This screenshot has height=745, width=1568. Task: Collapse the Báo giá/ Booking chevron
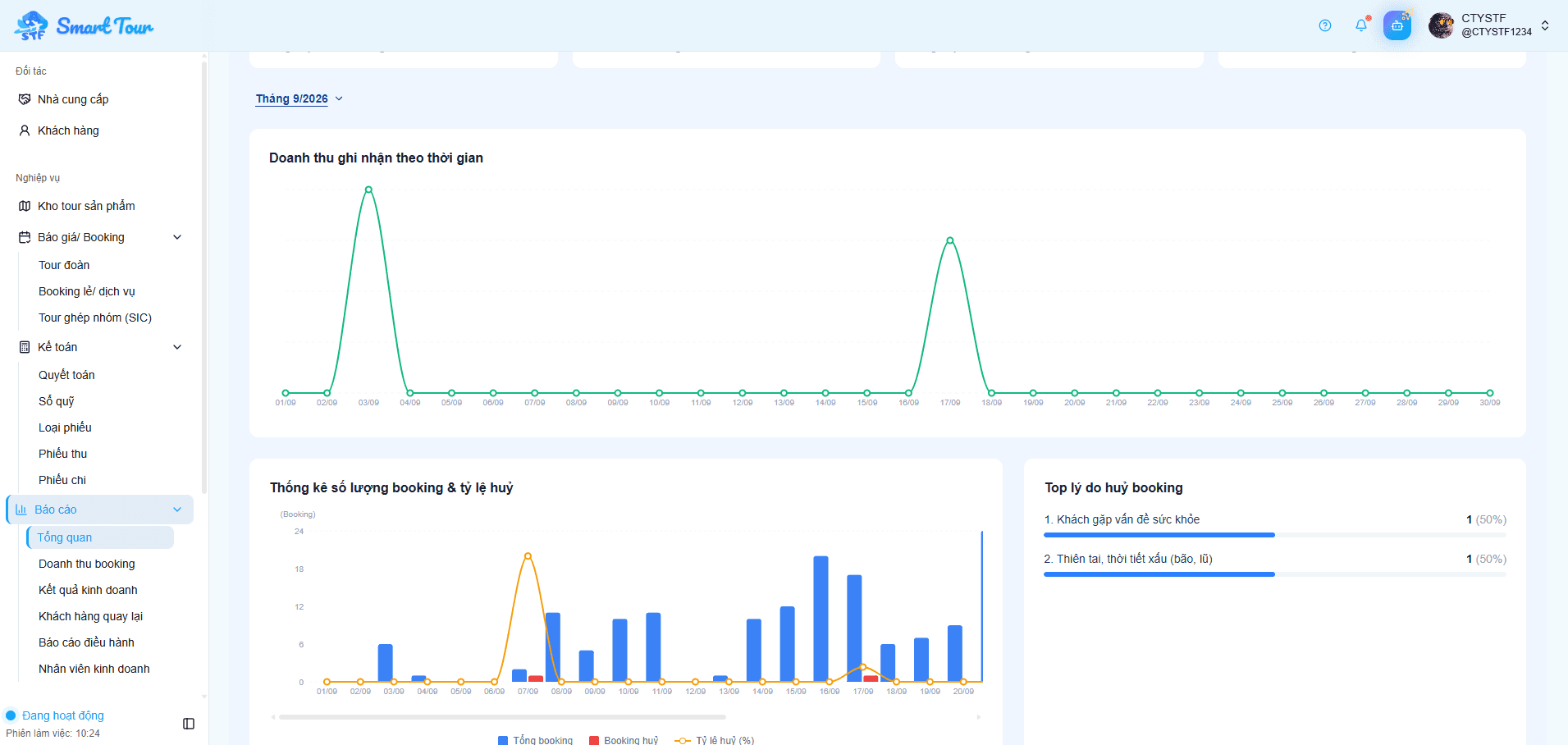(177, 237)
